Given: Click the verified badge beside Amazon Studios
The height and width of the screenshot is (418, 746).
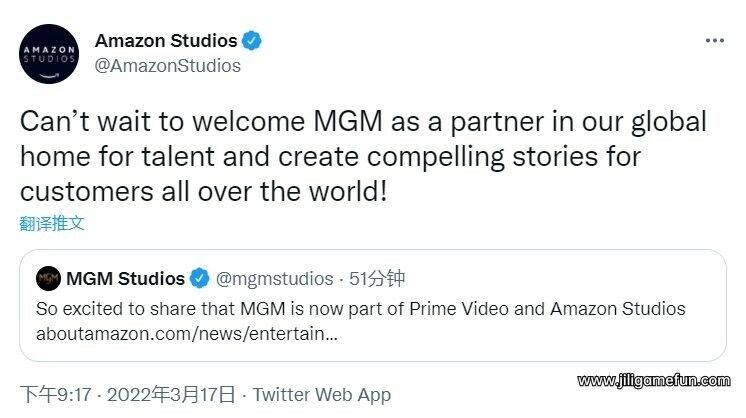Looking at the screenshot, I should pyautogui.click(x=253, y=41).
